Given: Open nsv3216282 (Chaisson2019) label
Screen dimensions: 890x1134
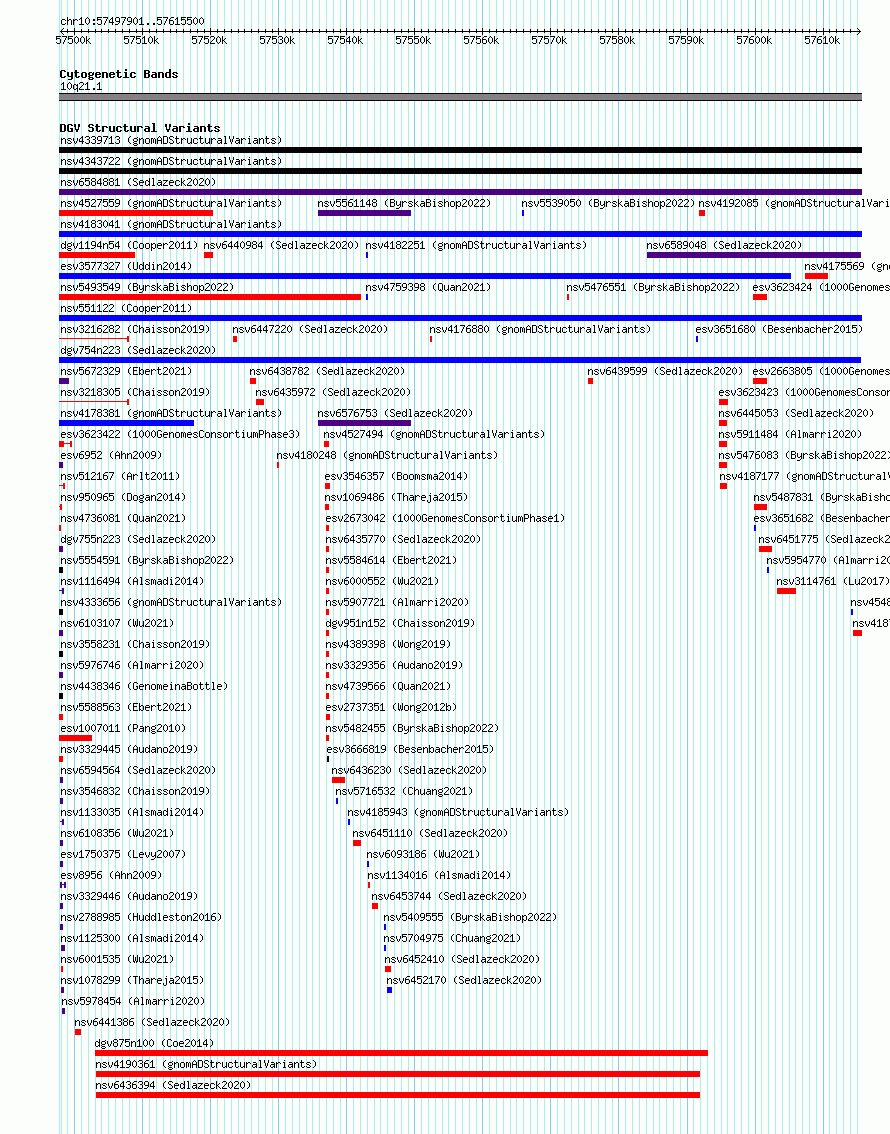Looking at the screenshot, I should [135, 329].
